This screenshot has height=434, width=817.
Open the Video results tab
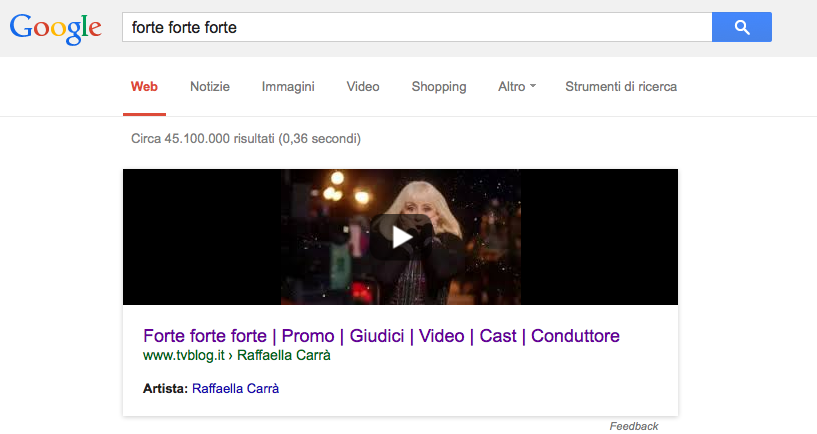pos(363,86)
